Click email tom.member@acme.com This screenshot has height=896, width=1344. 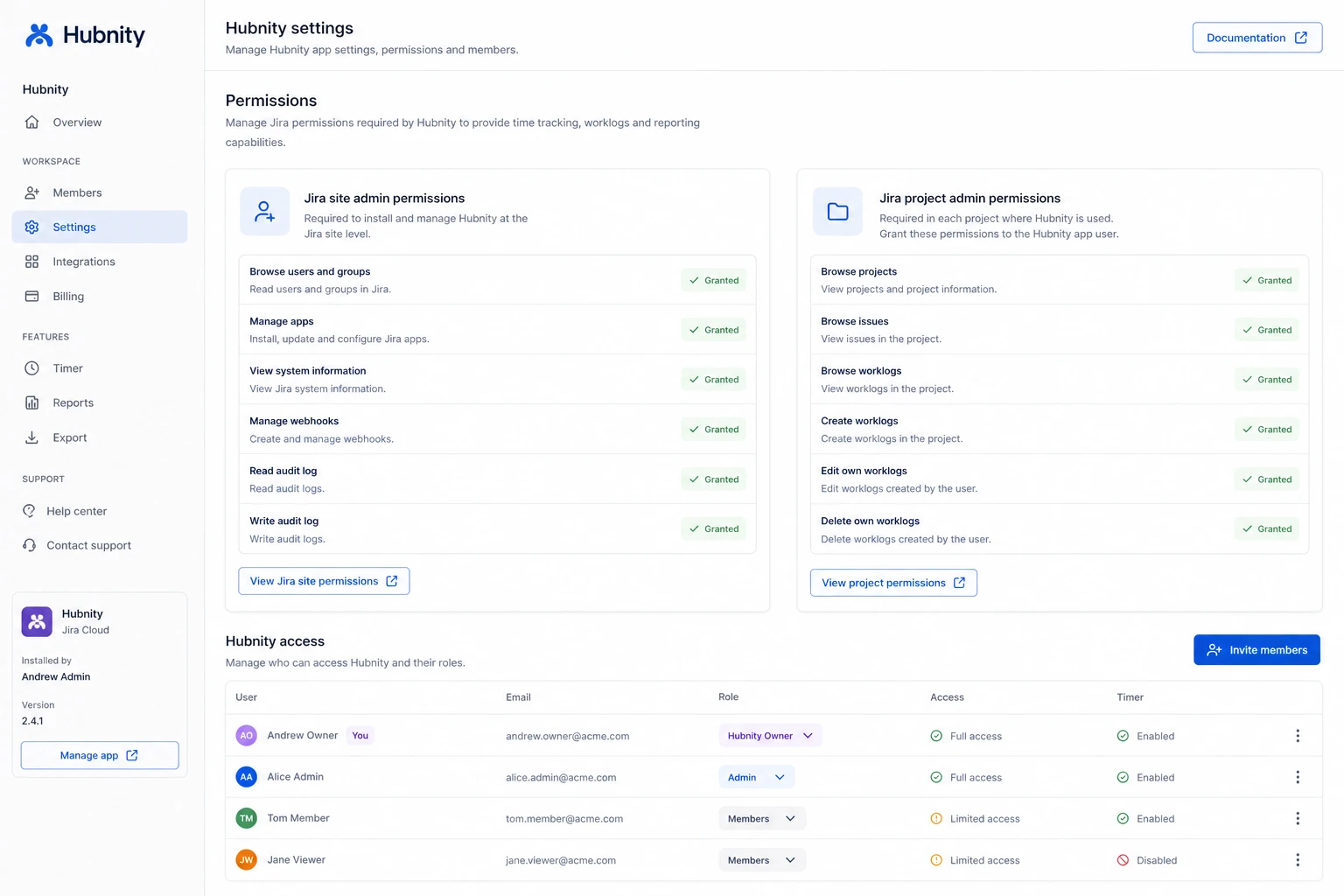564,818
